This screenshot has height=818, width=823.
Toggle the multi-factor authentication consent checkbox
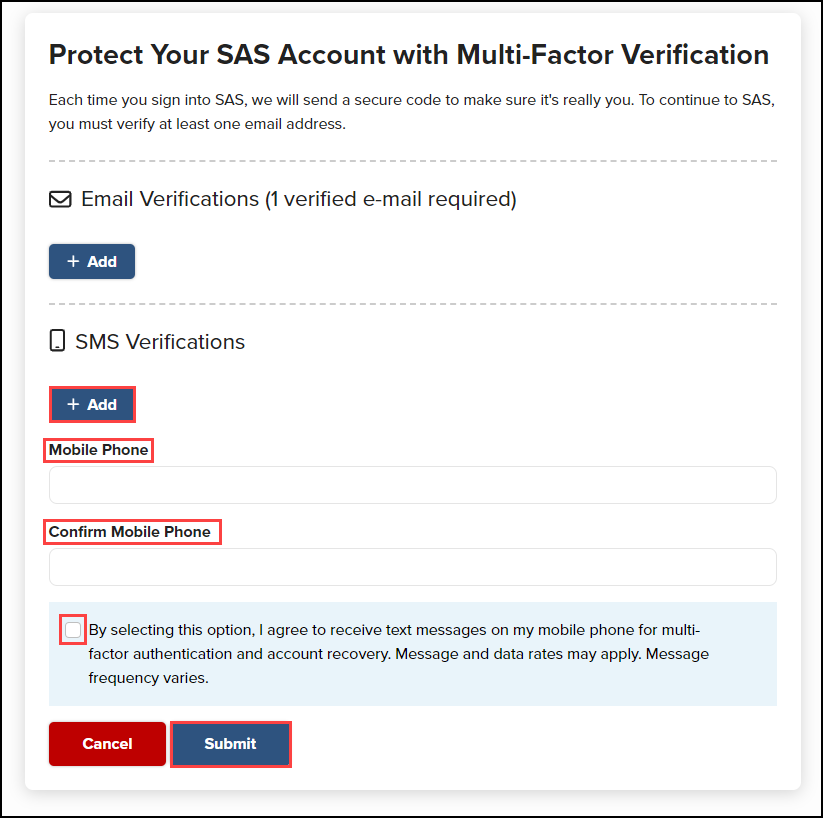[72, 629]
